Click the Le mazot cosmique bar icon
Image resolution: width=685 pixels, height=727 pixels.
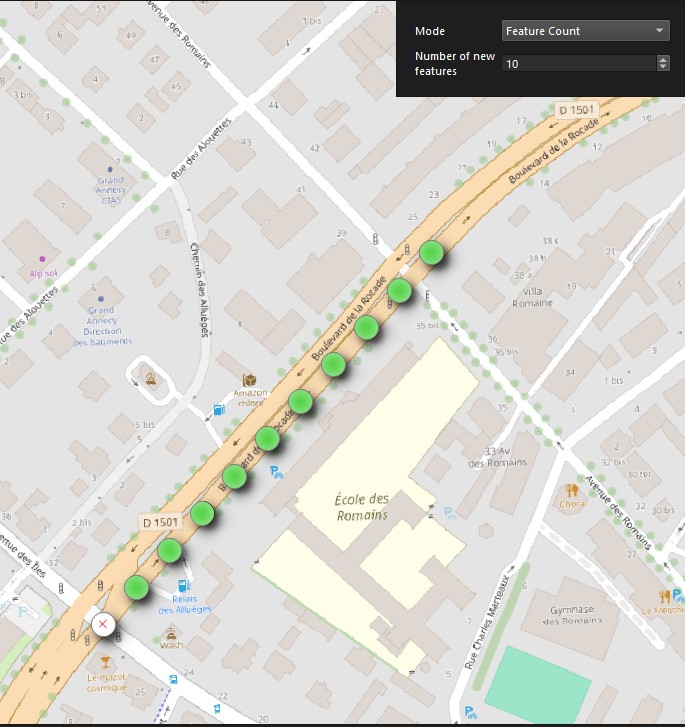(x=105, y=662)
